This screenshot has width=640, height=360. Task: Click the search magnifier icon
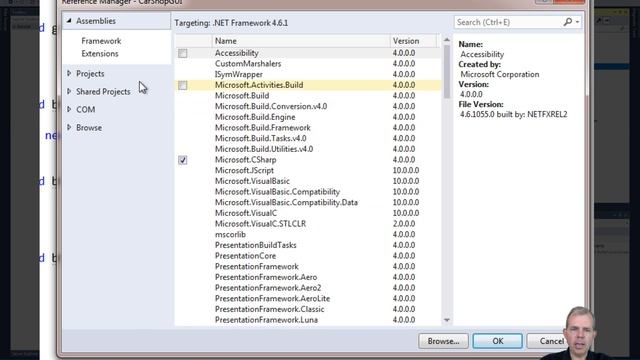(x=567, y=22)
